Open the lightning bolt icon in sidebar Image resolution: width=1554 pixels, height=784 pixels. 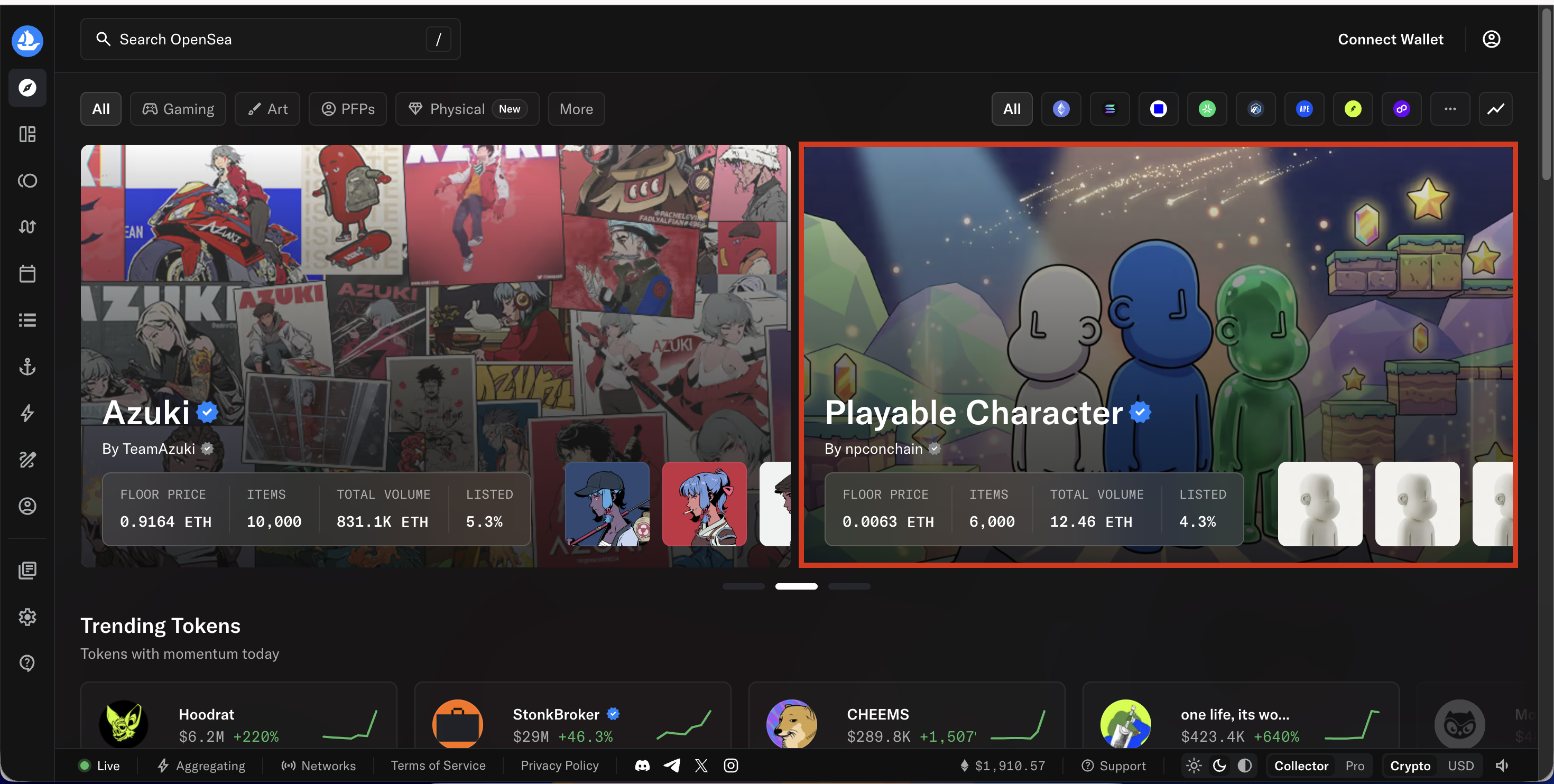(27, 413)
